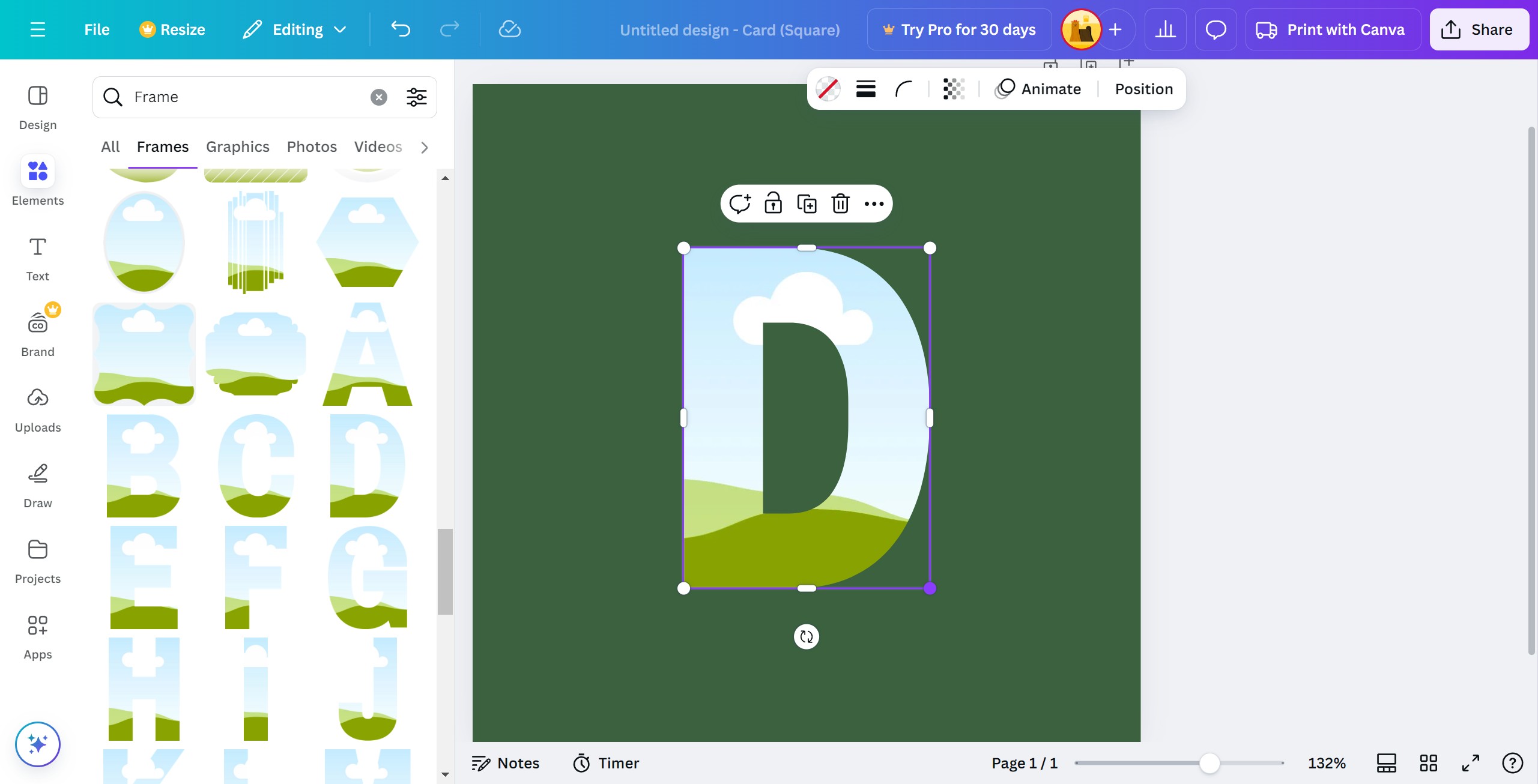Screen dimensions: 1538x784
Task: Select the letter G frame thumbnail
Action: [368, 577]
